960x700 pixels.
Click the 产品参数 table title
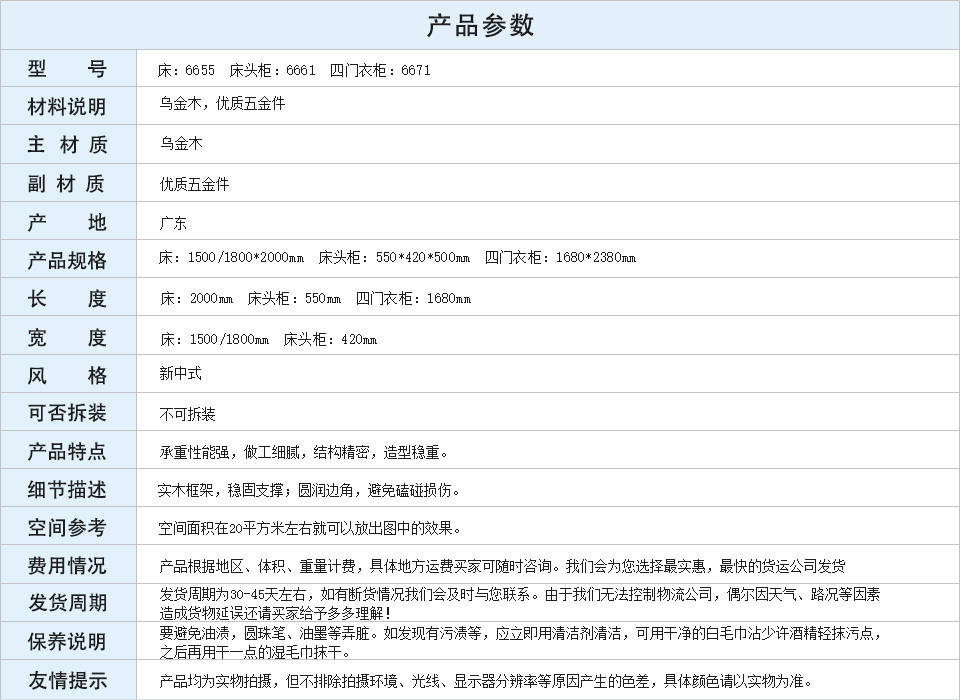click(x=480, y=26)
